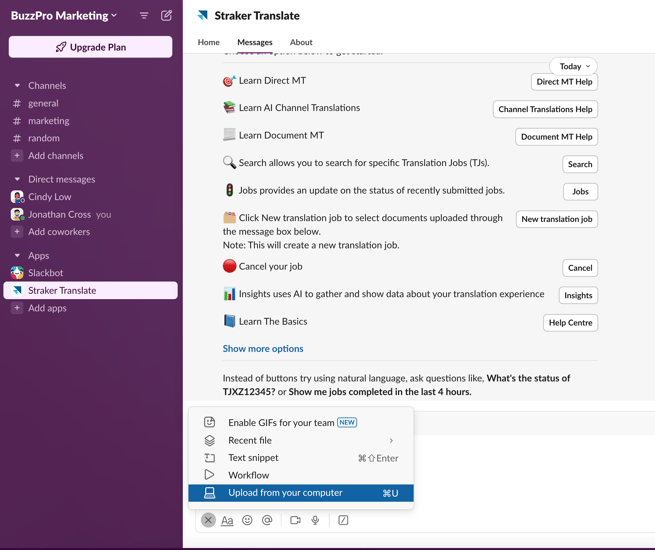Open the Today date dropdown
This screenshot has width=655, height=550.
click(x=573, y=66)
